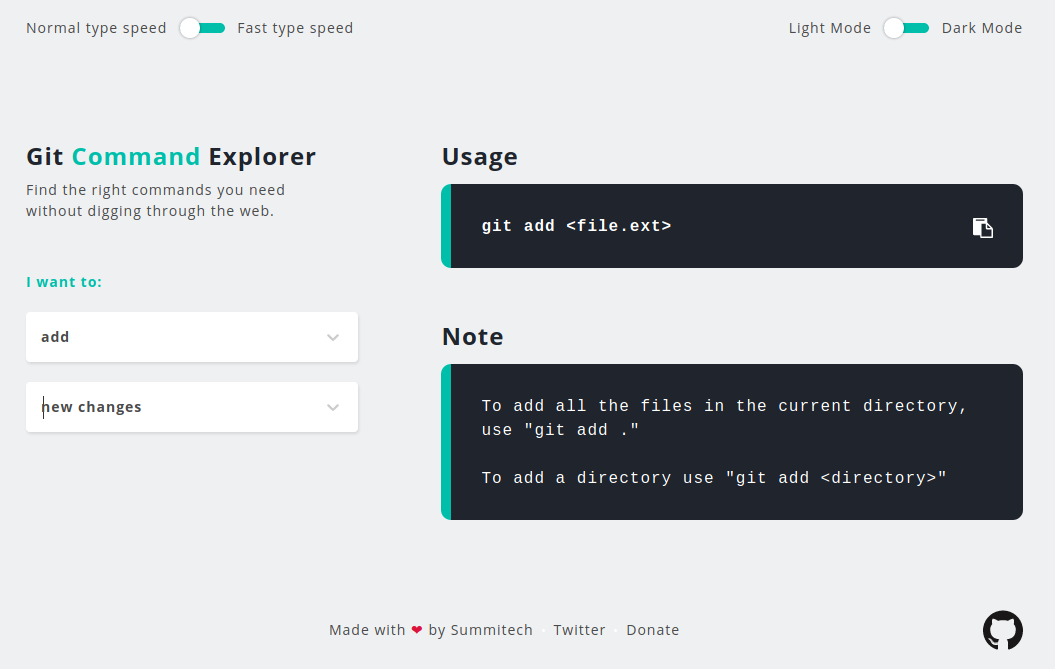Open the 'add' action dropdown
Viewport: 1055px width, 669px height.
(192, 337)
